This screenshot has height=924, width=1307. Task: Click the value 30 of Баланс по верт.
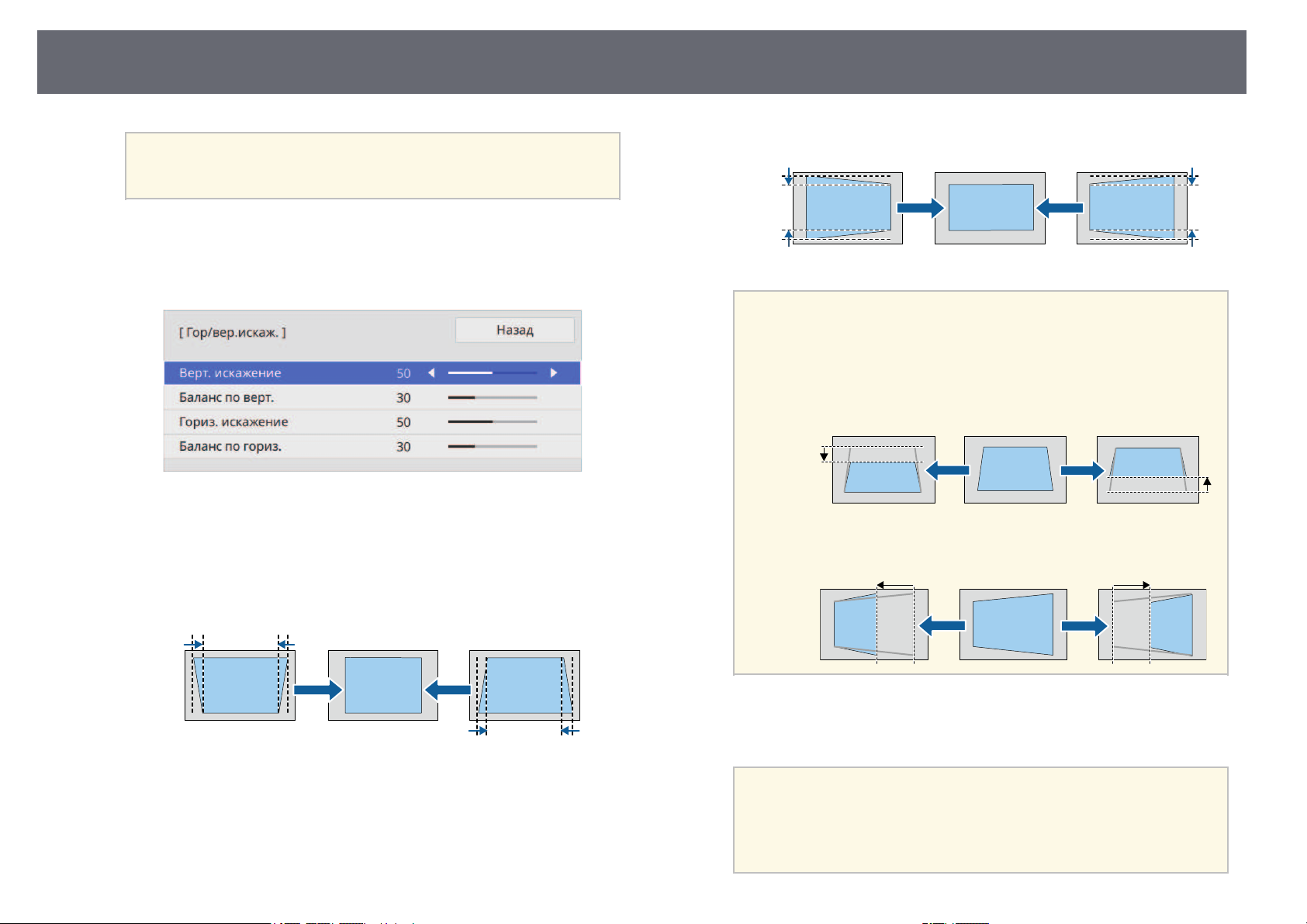(403, 398)
